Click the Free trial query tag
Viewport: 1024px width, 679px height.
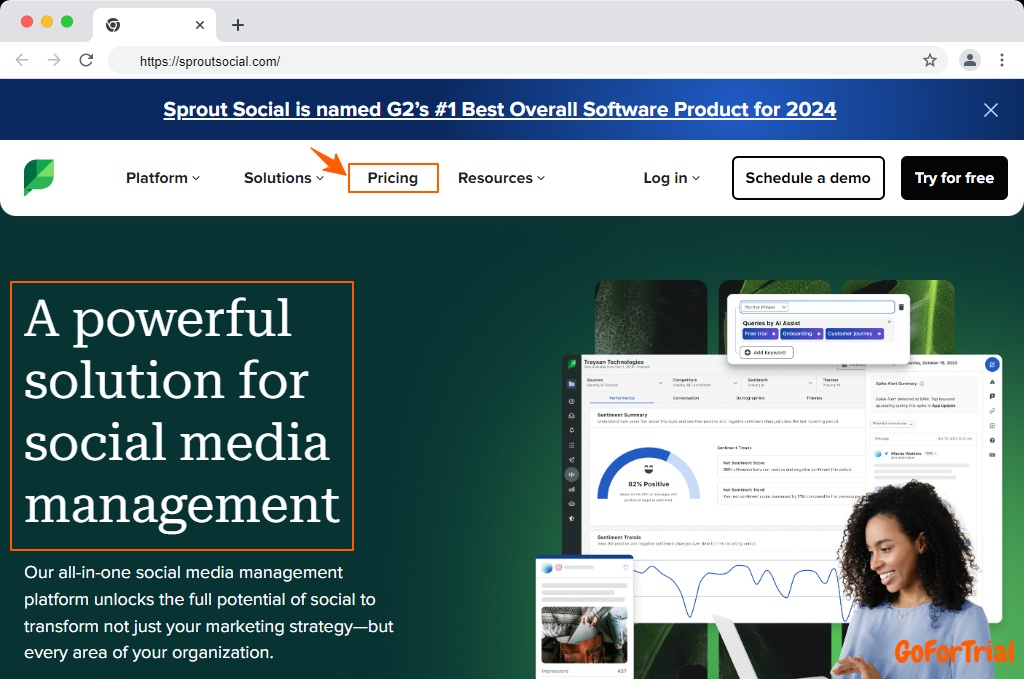coord(760,334)
